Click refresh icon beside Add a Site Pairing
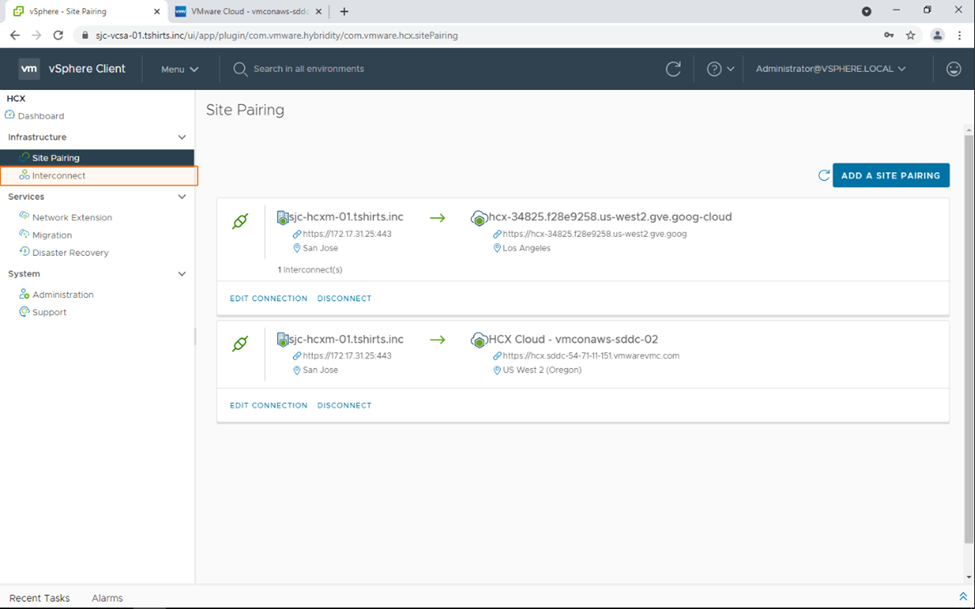The image size is (975, 609). click(x=824, y=175)
